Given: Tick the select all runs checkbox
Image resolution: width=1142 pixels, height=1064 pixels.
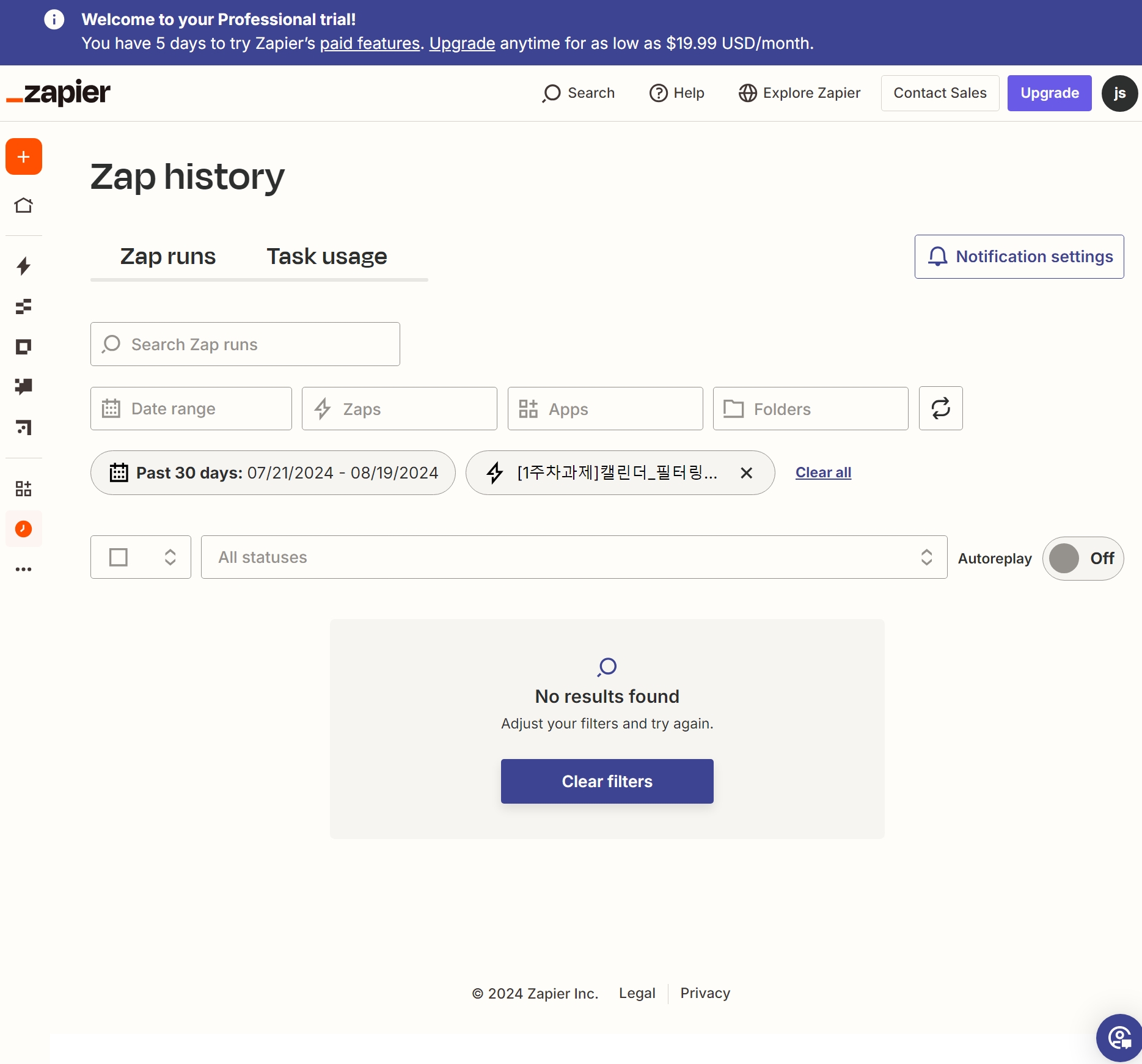Looking at the screenshot, I should (119, 557).
